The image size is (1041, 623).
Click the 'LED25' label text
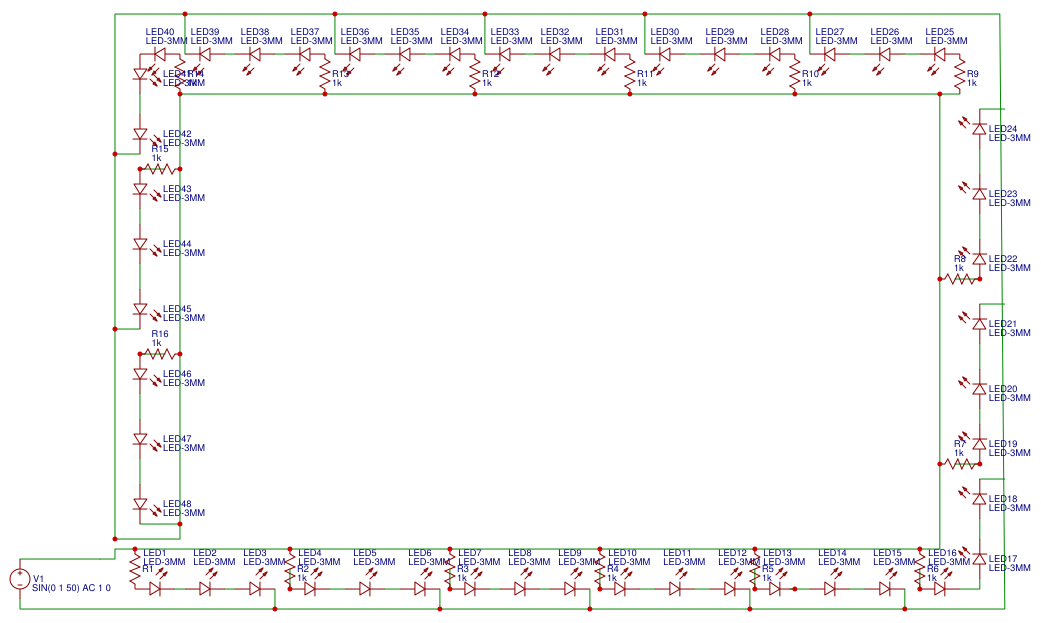[939, 32]
